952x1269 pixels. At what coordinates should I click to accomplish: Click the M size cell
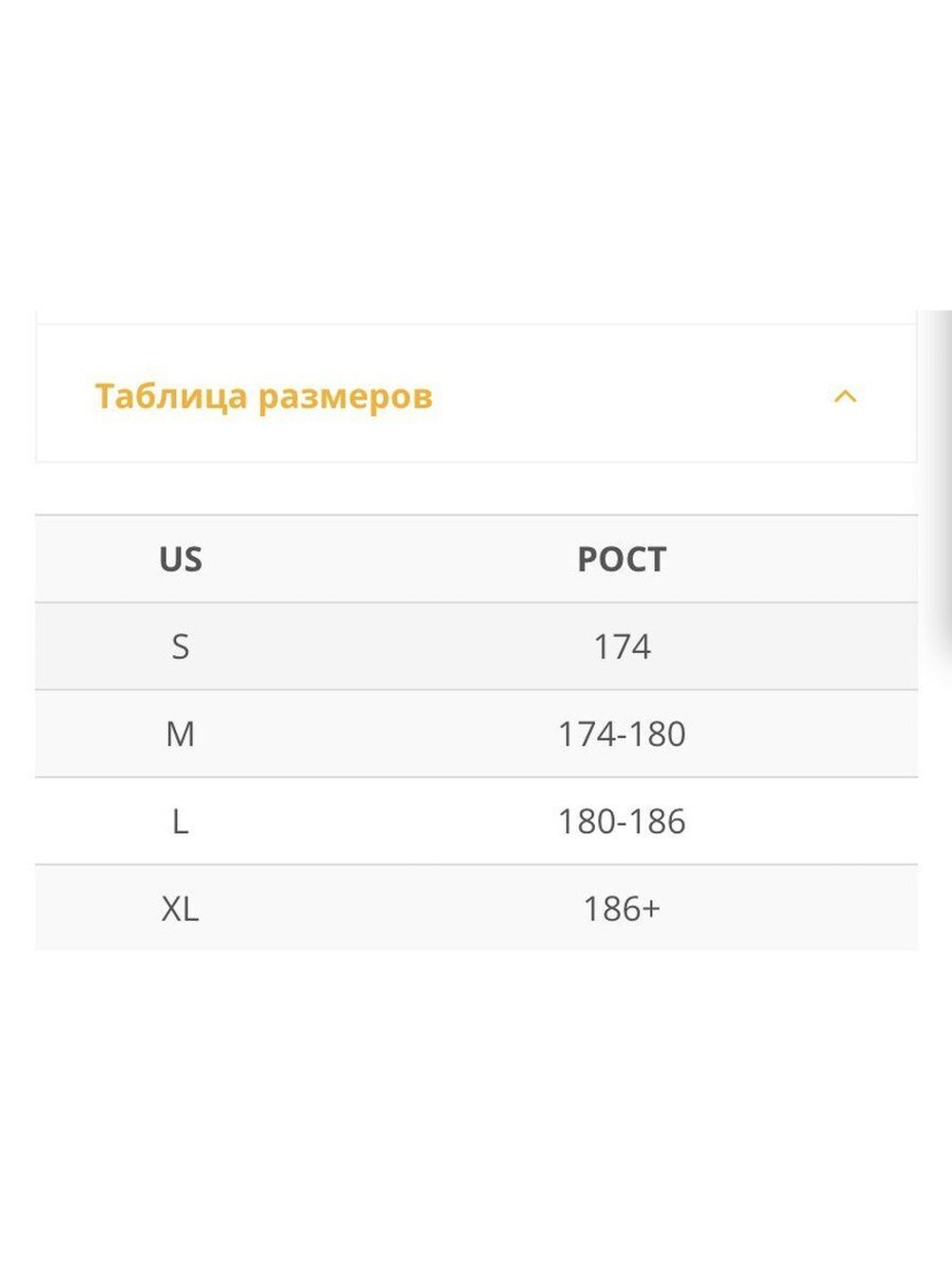tap(180, 734)
